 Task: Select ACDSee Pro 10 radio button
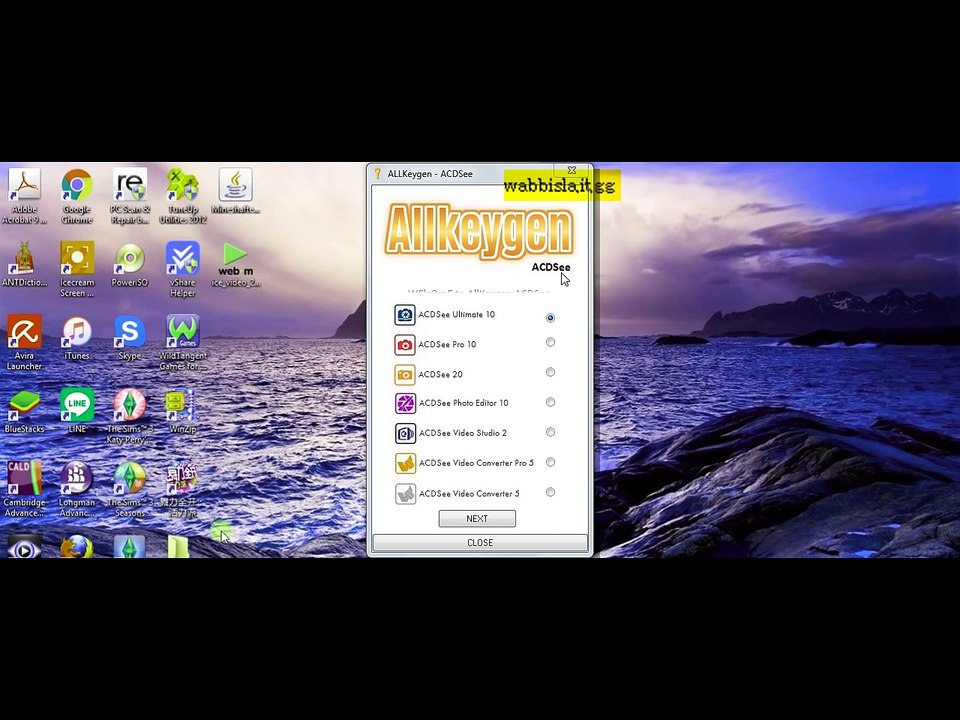tap(550, 342)
